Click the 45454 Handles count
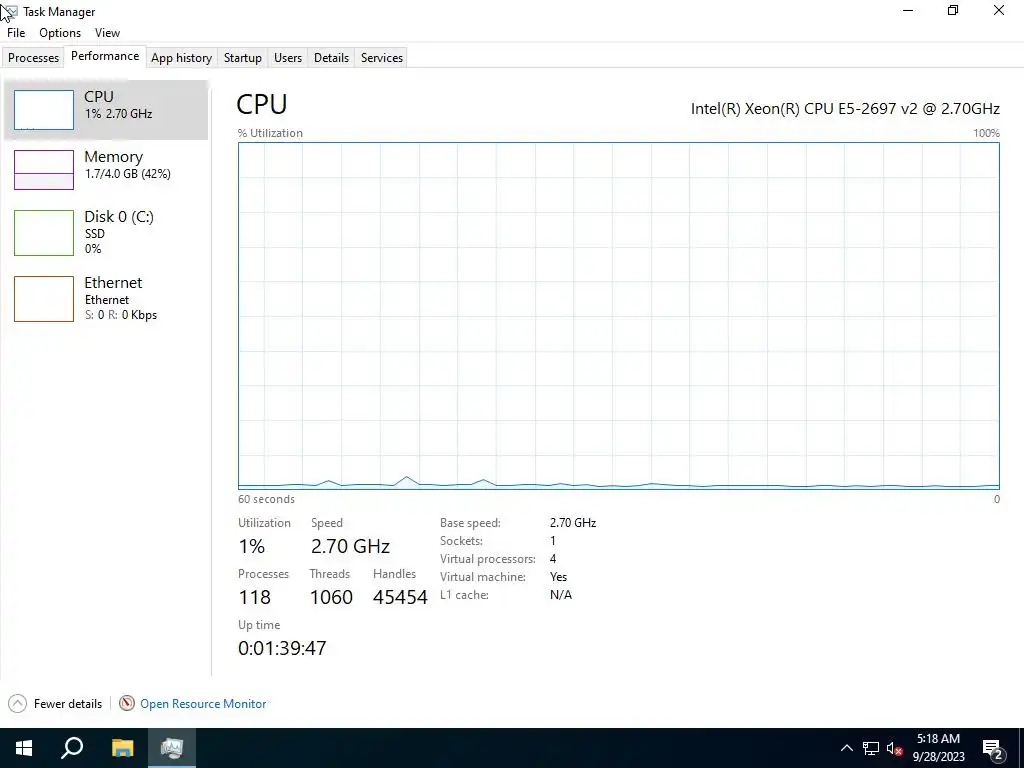This screenshot has width=1024, height=768. [x=400, y=597]
